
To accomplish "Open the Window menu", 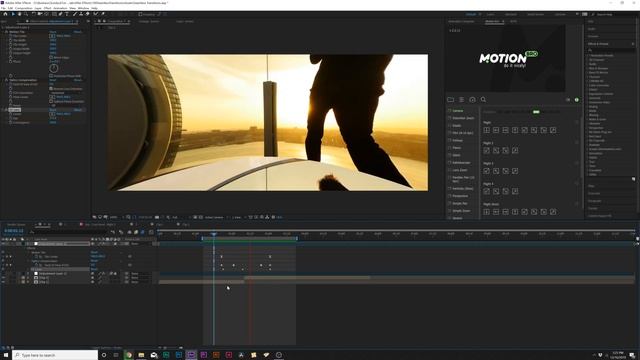I will point(83,8).
